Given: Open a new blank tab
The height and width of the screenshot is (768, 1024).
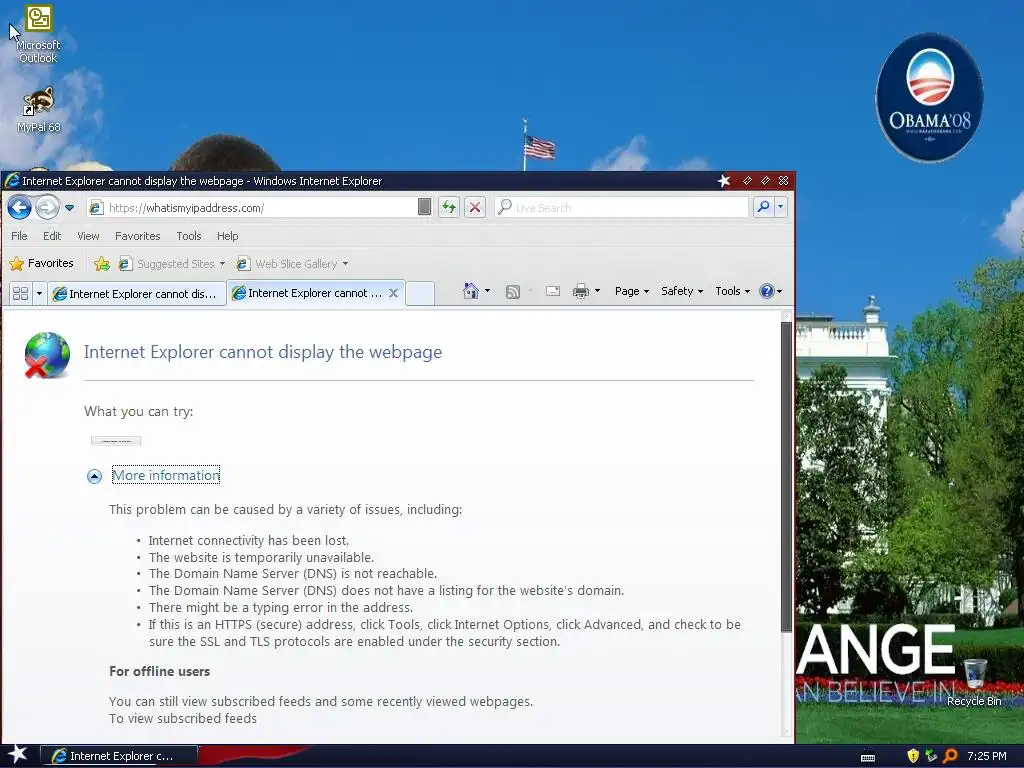Looking at the screenshot, I should [420, 293].
